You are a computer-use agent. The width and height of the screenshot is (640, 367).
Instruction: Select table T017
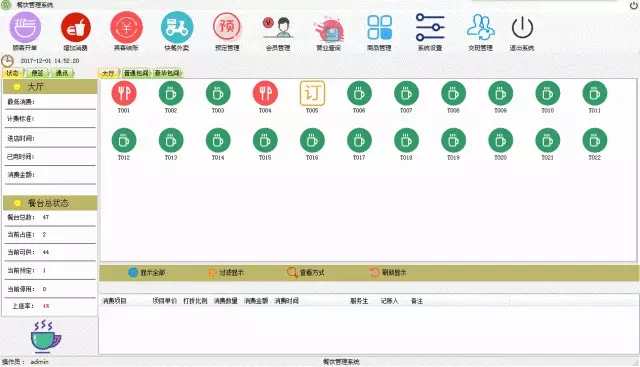point(359,140)
